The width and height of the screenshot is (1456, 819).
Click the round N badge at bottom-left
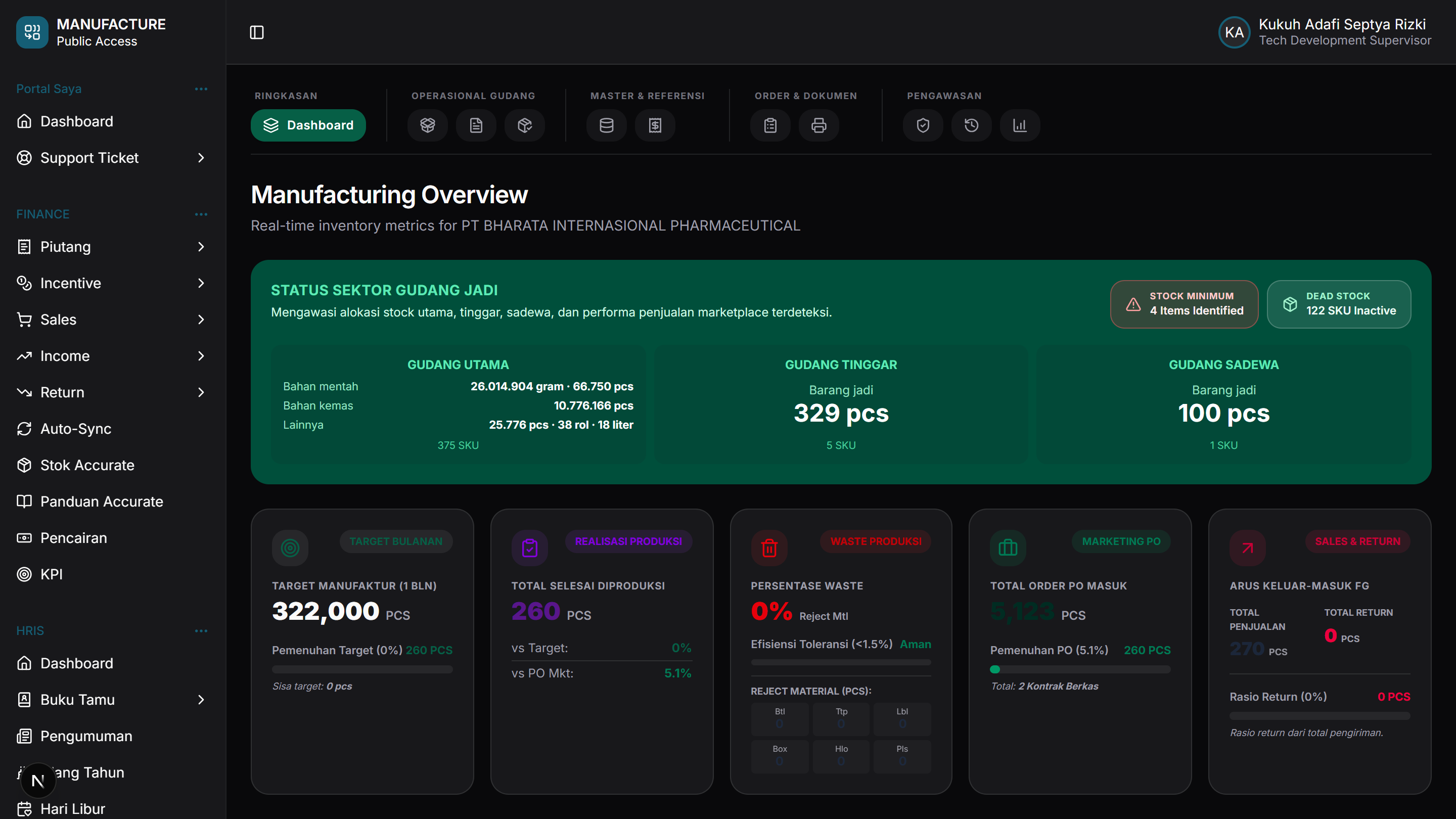[x=38, y=781]
